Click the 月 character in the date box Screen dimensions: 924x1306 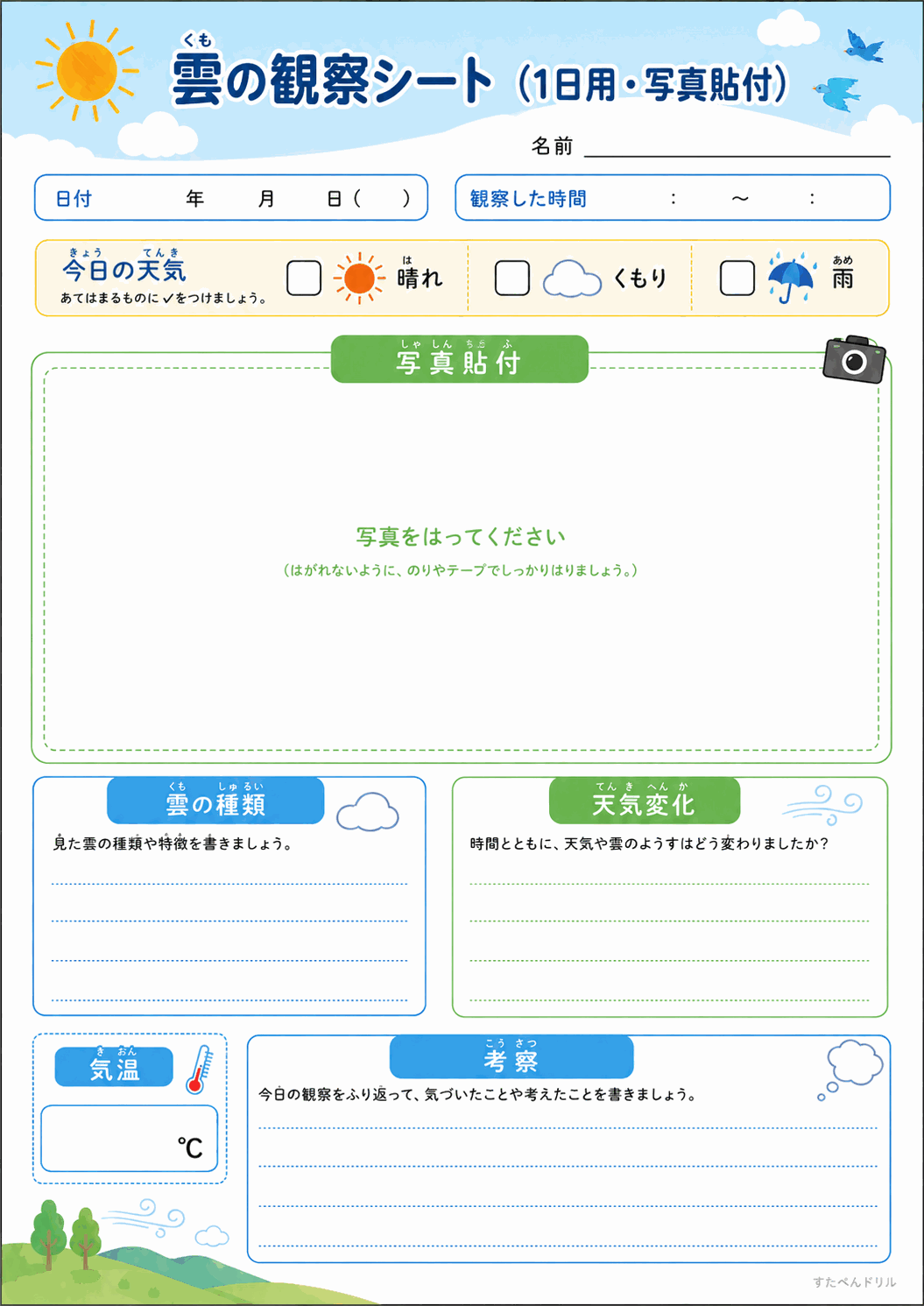[x=266, y=199]
